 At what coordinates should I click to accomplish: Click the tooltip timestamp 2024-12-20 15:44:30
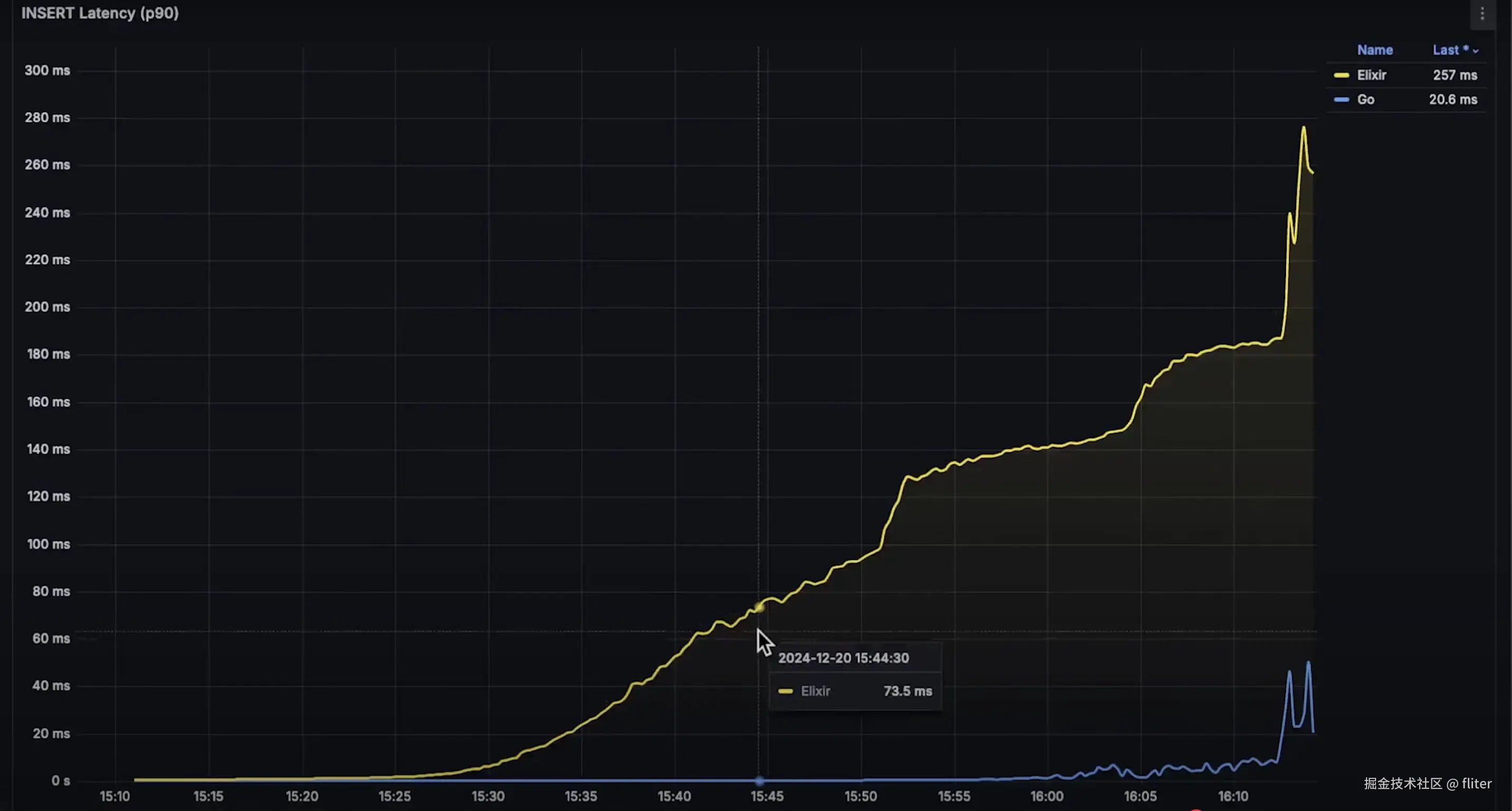click(843, 658)
